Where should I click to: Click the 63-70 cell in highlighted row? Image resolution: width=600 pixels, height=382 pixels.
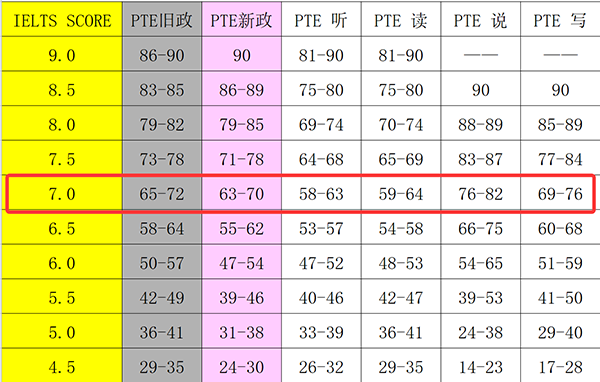tap(241, 193)
